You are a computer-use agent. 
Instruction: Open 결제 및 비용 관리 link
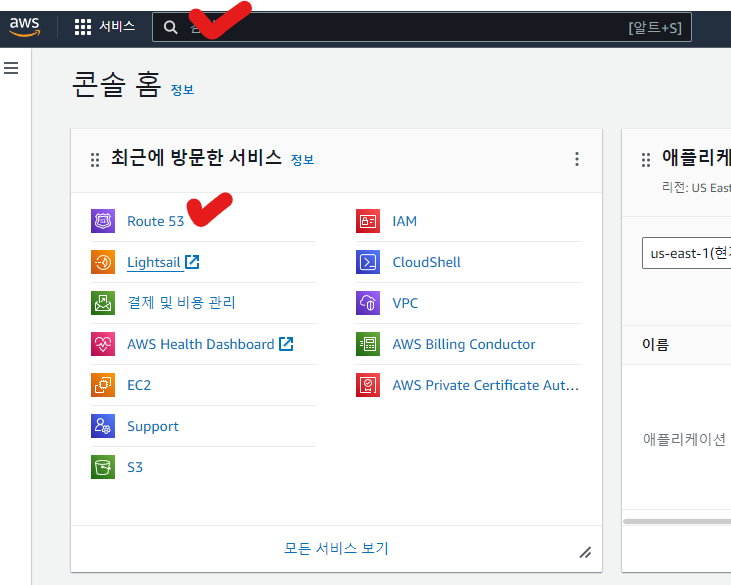pyautogui.click(x=181, y=303)
